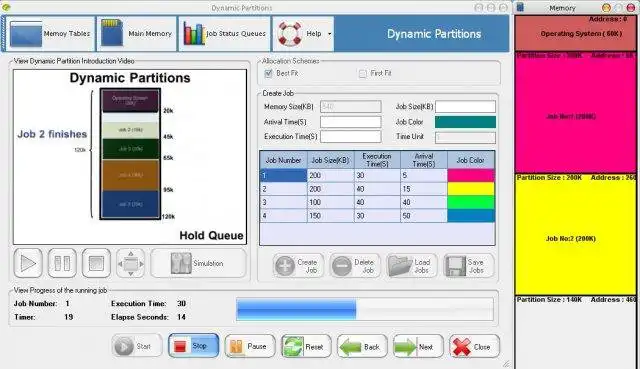This screenshot has height=369, width=640.
Task: Select Job Number 4 row cell
Action: click(284, 216)
